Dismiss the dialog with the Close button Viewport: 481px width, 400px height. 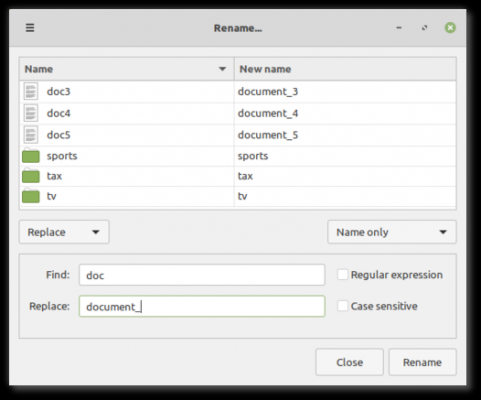pyautogui.click(x=349, y=362)
